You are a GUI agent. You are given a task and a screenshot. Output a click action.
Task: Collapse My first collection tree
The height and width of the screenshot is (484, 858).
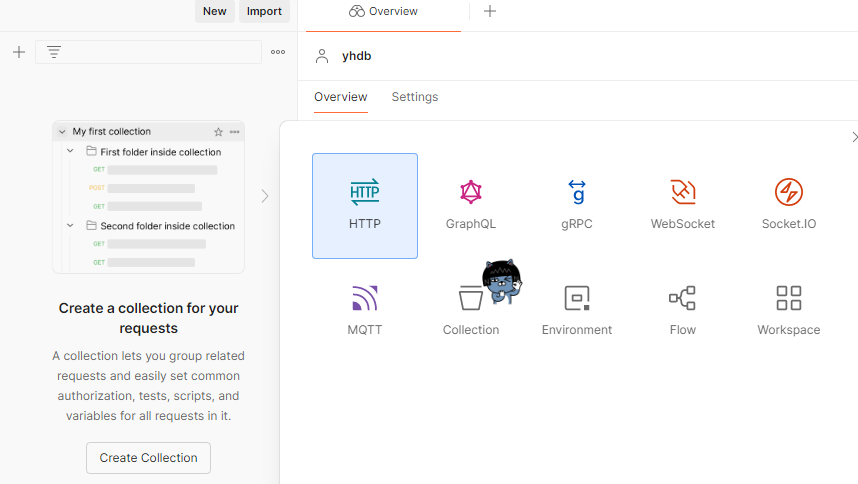point(62,132)
